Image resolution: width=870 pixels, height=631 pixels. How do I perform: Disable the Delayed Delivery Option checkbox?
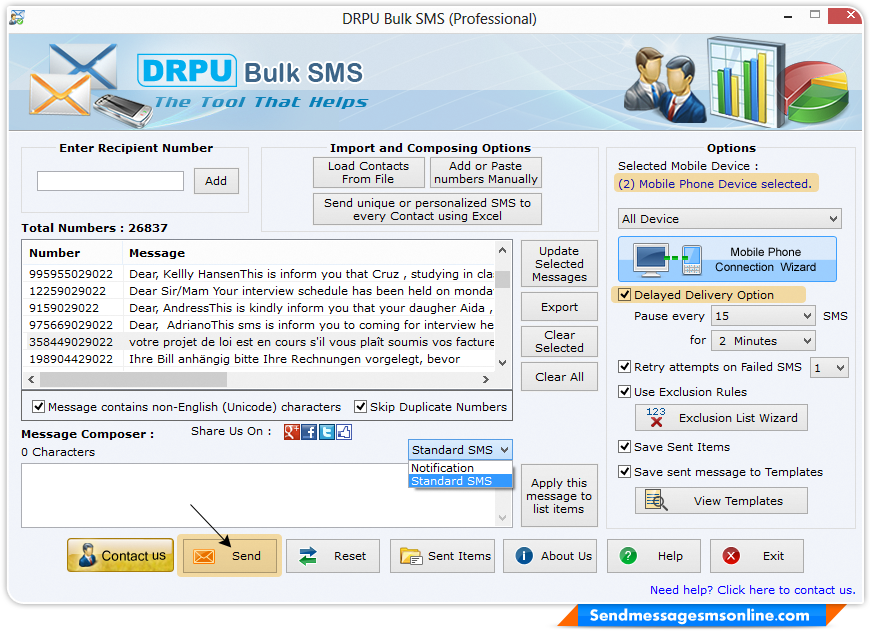point(624,295)
